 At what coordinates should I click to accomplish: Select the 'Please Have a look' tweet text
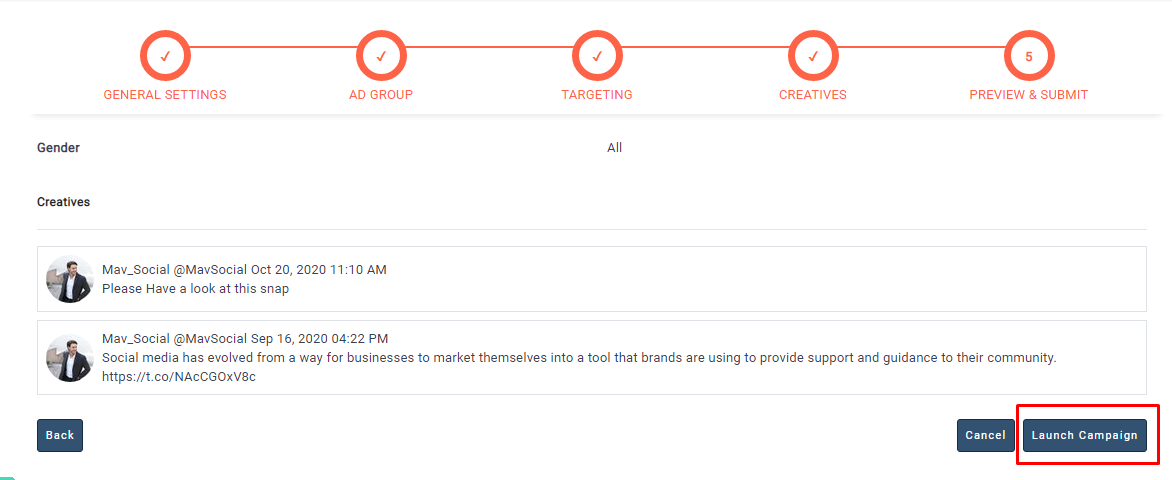[x=195, y=289]
